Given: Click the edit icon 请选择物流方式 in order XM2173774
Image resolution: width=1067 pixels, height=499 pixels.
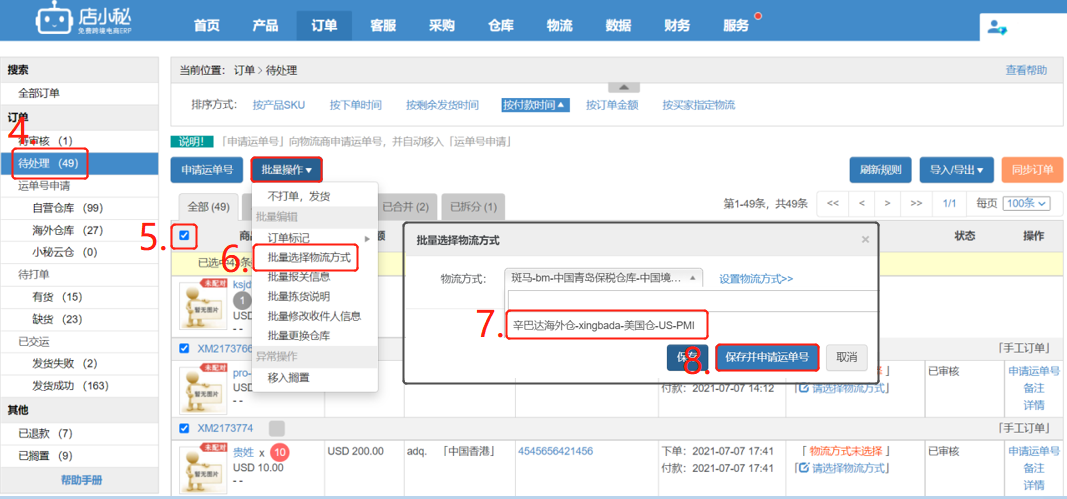Looking at the screenshot, I should 804,468.
